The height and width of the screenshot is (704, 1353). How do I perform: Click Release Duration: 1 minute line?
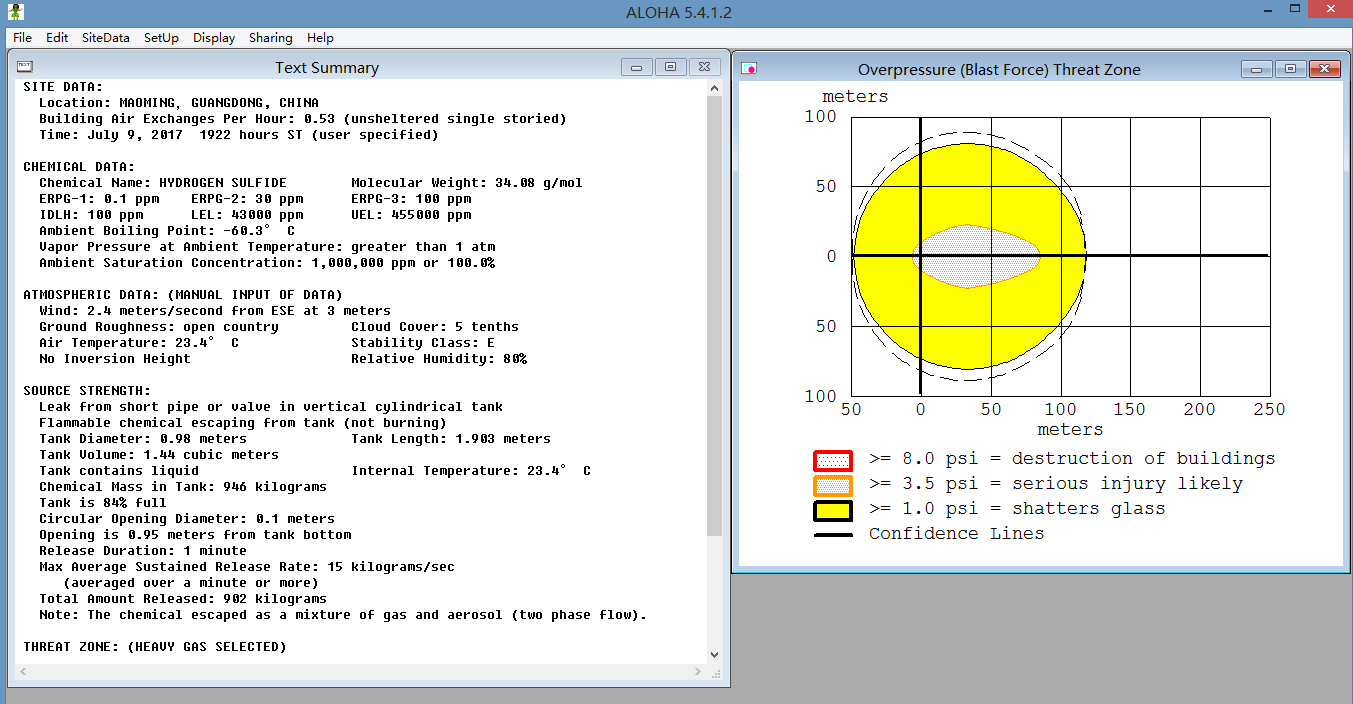coord(143,551)
